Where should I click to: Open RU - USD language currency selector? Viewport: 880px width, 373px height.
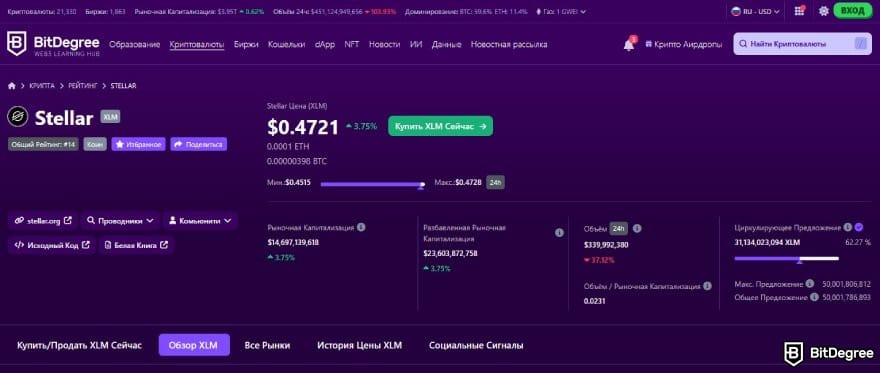755,11
